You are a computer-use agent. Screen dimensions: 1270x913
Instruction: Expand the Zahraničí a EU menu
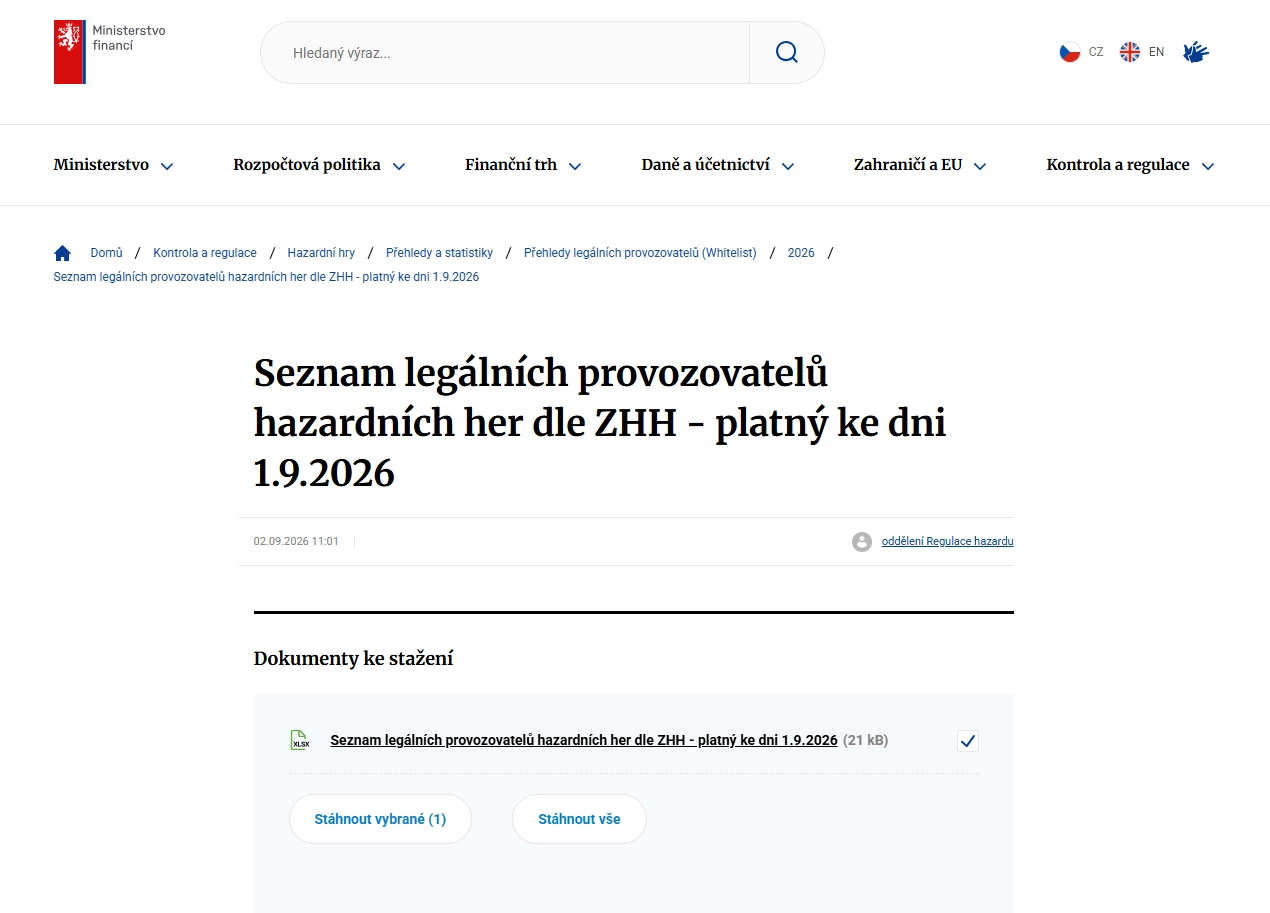(x=920, y=165)
